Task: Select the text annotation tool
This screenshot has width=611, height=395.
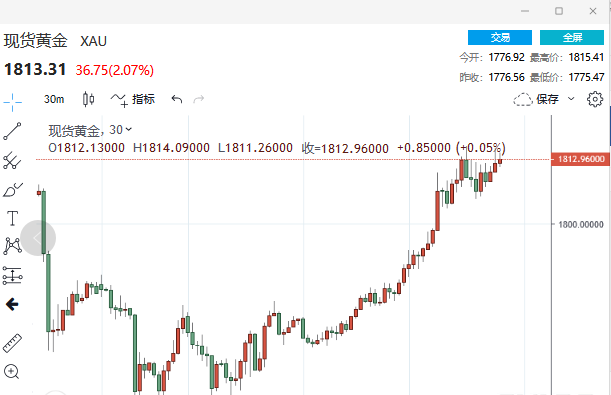Action: (x=12, y=219)
